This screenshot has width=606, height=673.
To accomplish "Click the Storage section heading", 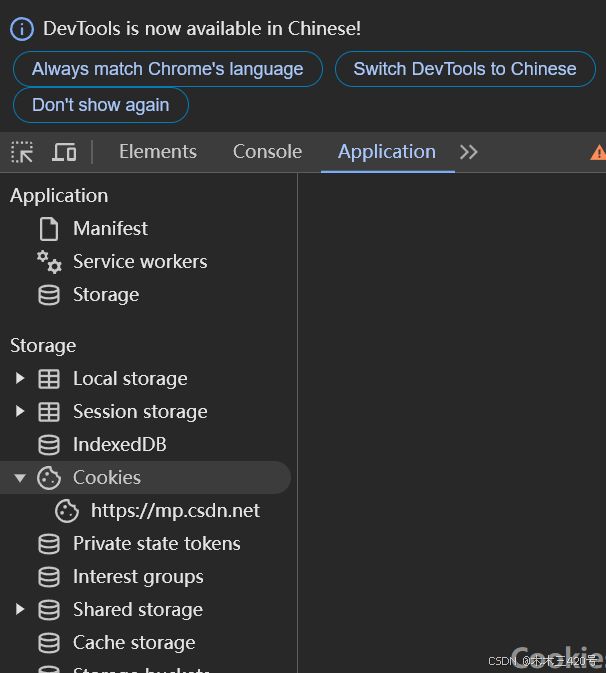I will click(43, 346).
